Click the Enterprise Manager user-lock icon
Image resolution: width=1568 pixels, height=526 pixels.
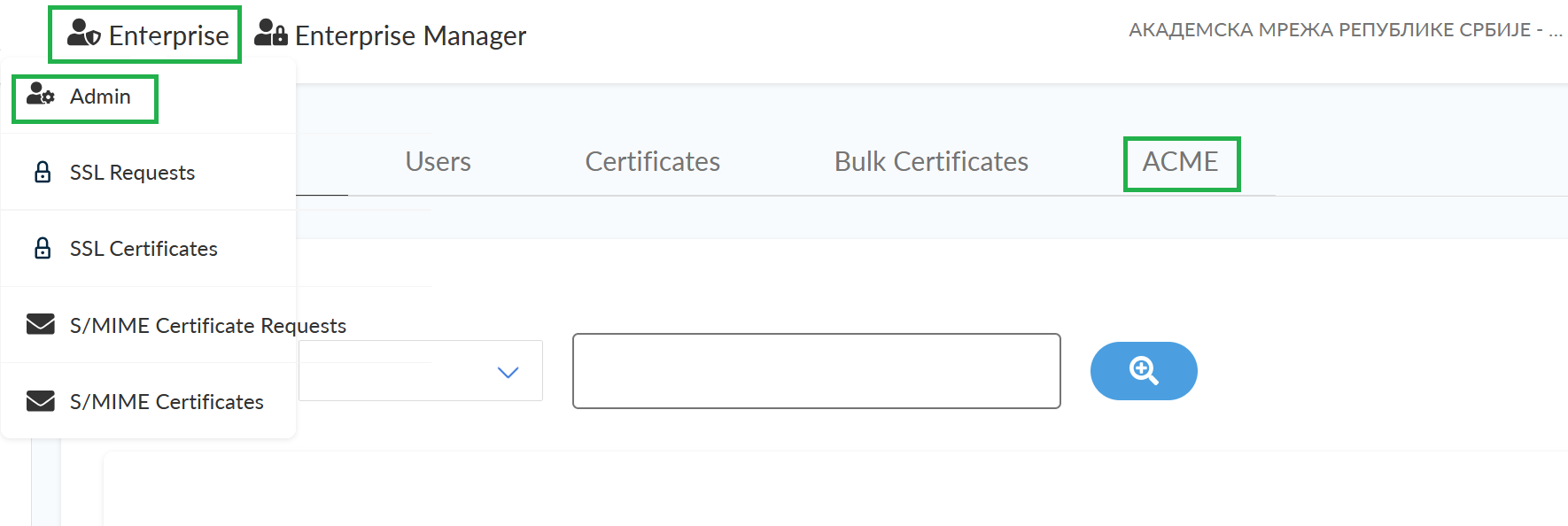[x=270, y=34]
